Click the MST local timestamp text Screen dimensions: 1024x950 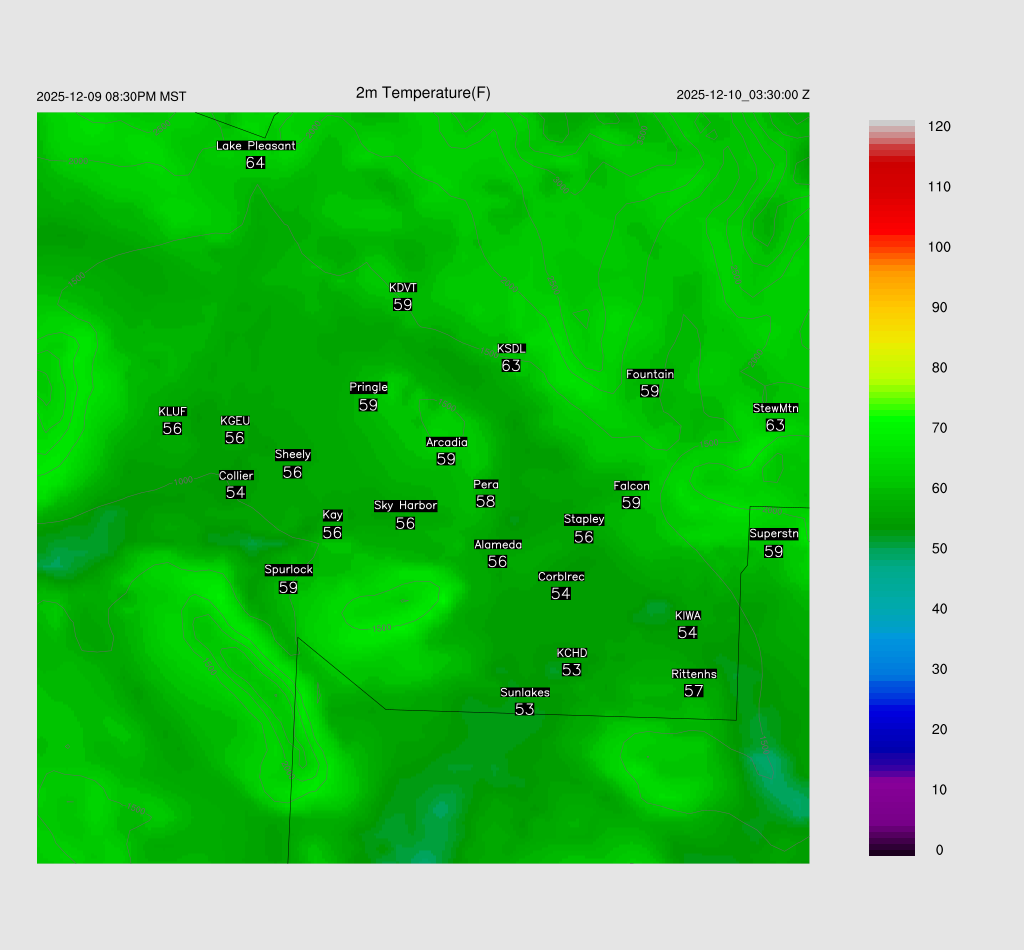pos(111,97)
